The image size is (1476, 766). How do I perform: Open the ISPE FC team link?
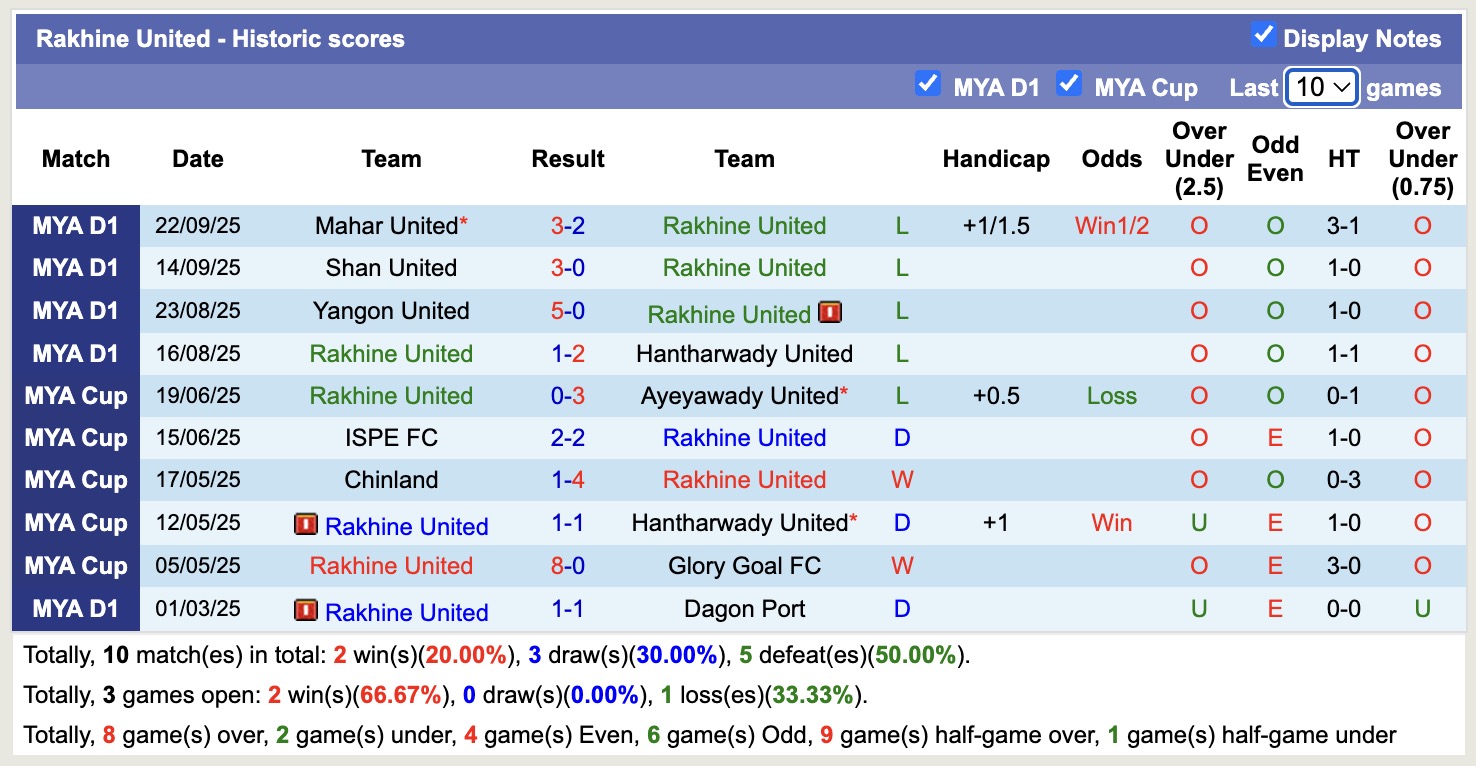click(391, 438)
